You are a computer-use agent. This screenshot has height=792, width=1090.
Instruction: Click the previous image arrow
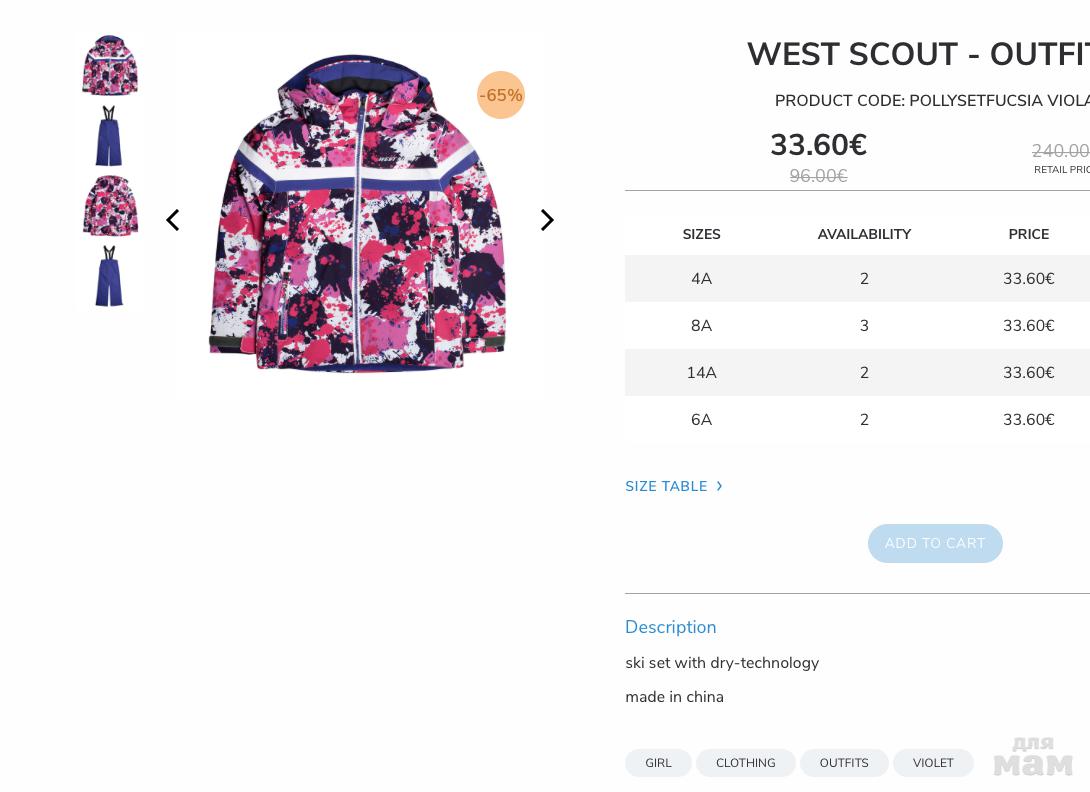pos(173,220)
